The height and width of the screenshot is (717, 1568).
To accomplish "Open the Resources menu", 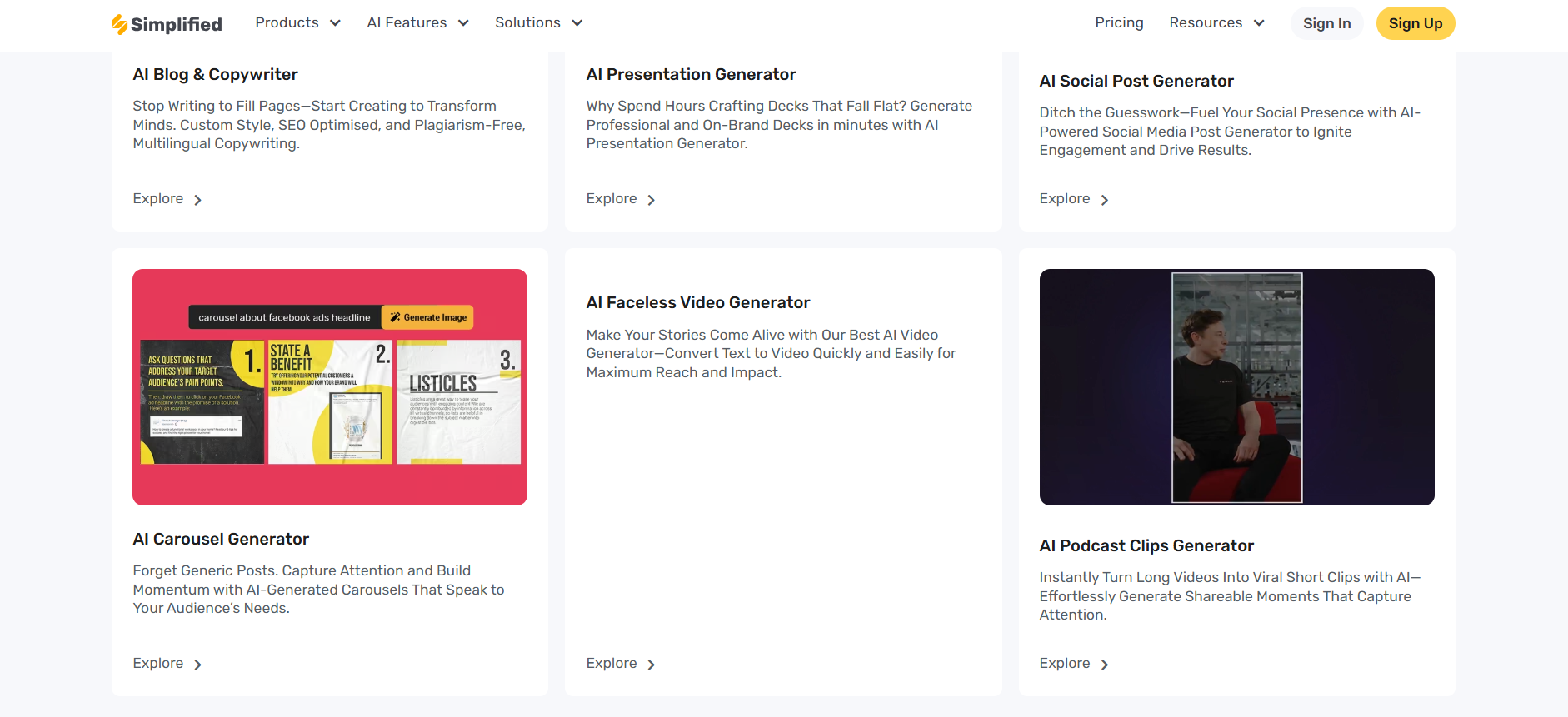I will click(1206, 23).
